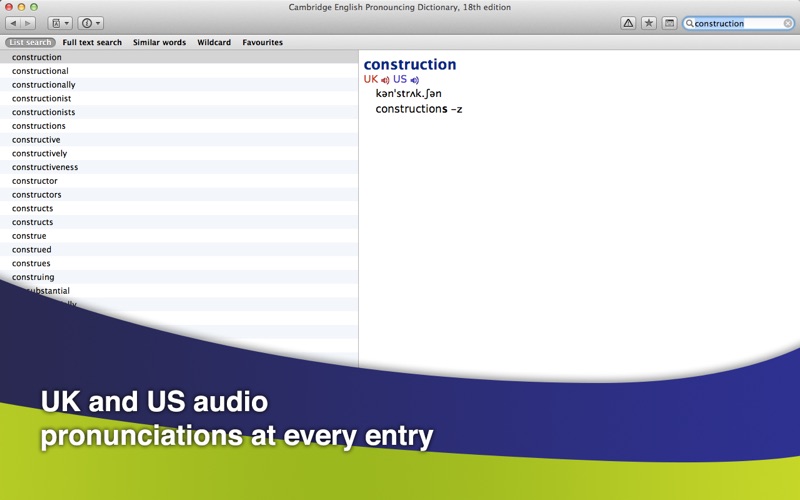Viewport: 800px width, 500px height.
Task: Click the magnifying glass in the search field
Action: (x=690, y=23)
